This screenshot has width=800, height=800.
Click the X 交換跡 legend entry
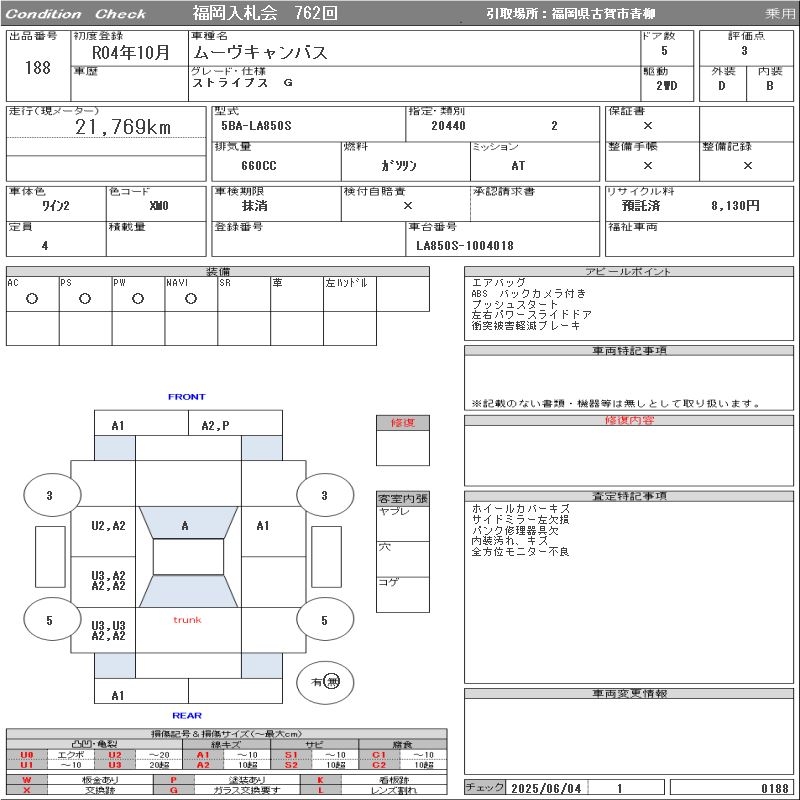pyautogui.click(x=80, y=790)
